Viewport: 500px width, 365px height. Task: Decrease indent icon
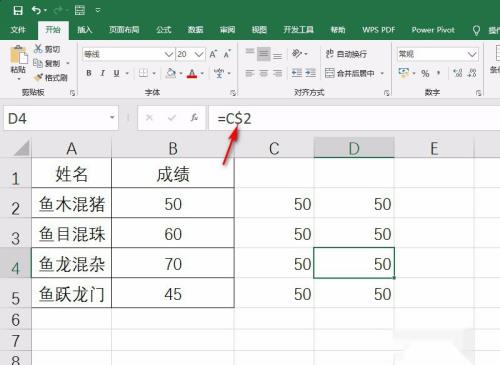point(296,73)
